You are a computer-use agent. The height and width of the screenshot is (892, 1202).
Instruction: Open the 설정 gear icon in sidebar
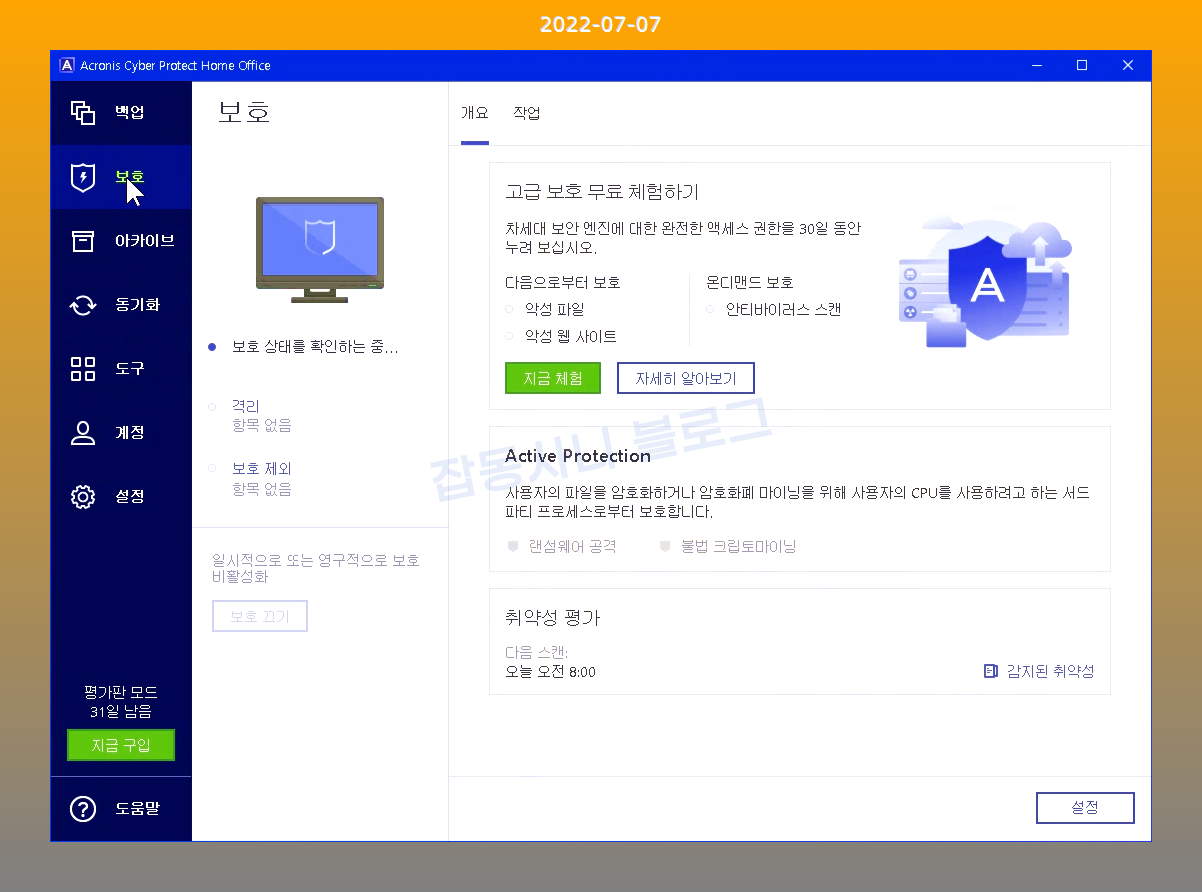[83, 497]
